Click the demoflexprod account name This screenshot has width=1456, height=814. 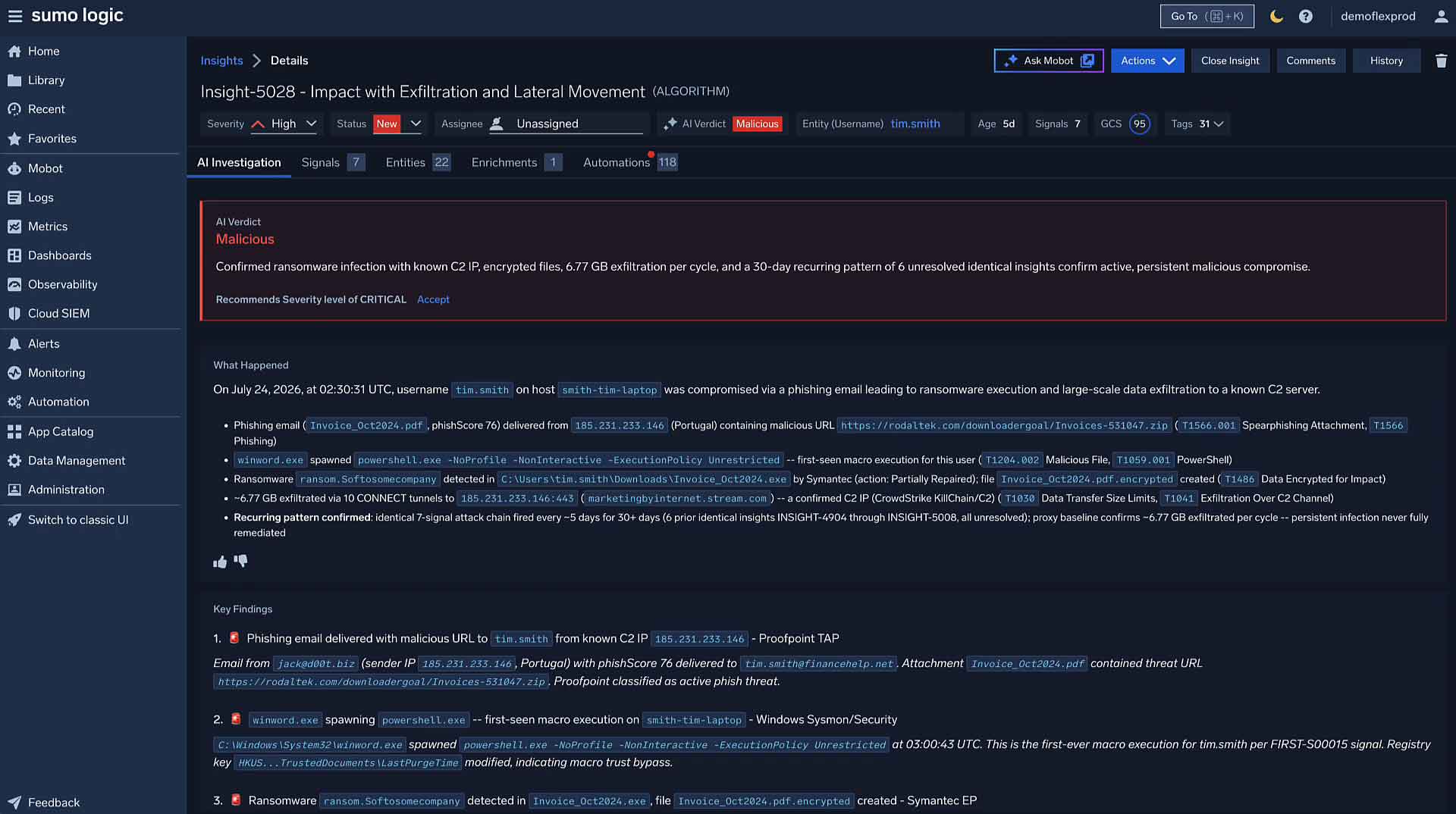[x=1378, y=16]
